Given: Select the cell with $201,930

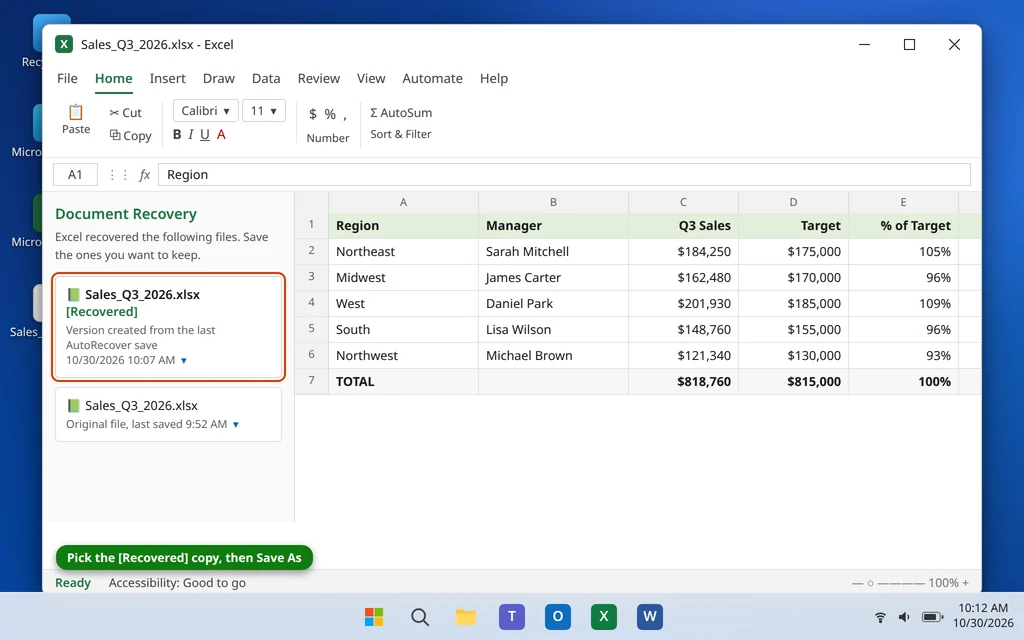Looking at the screenshot, I should click(x=683, y=304).
